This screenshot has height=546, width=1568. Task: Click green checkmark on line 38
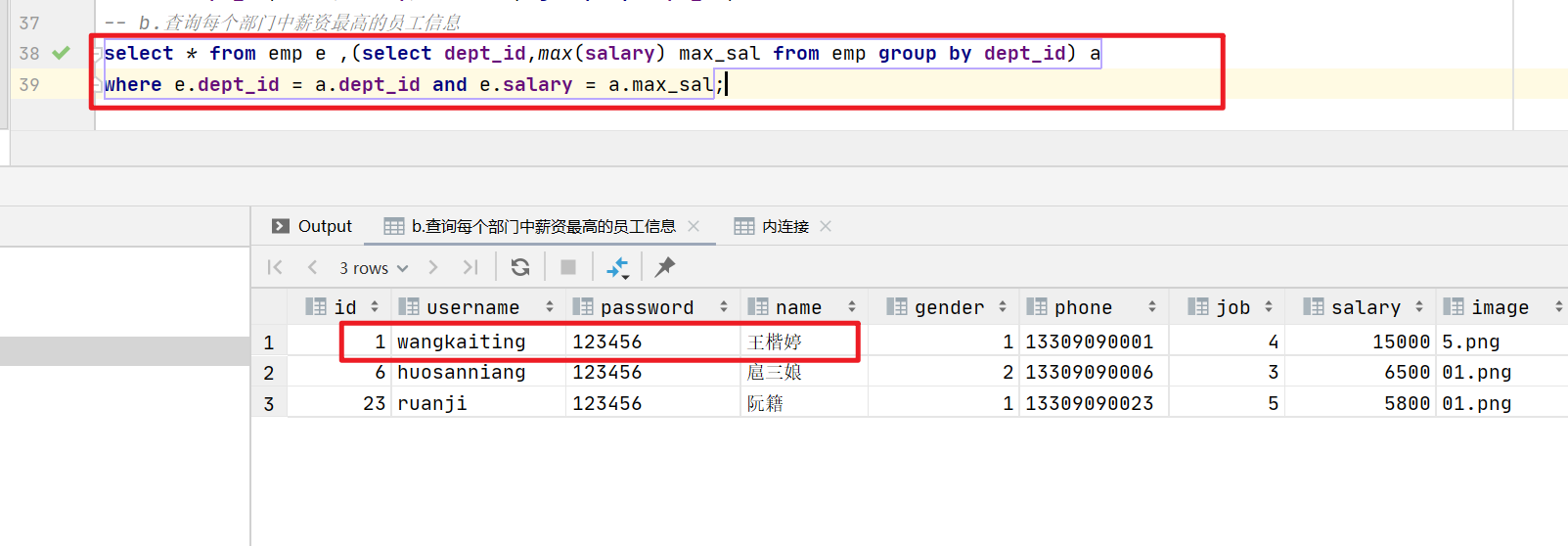[x=62, y=53]
